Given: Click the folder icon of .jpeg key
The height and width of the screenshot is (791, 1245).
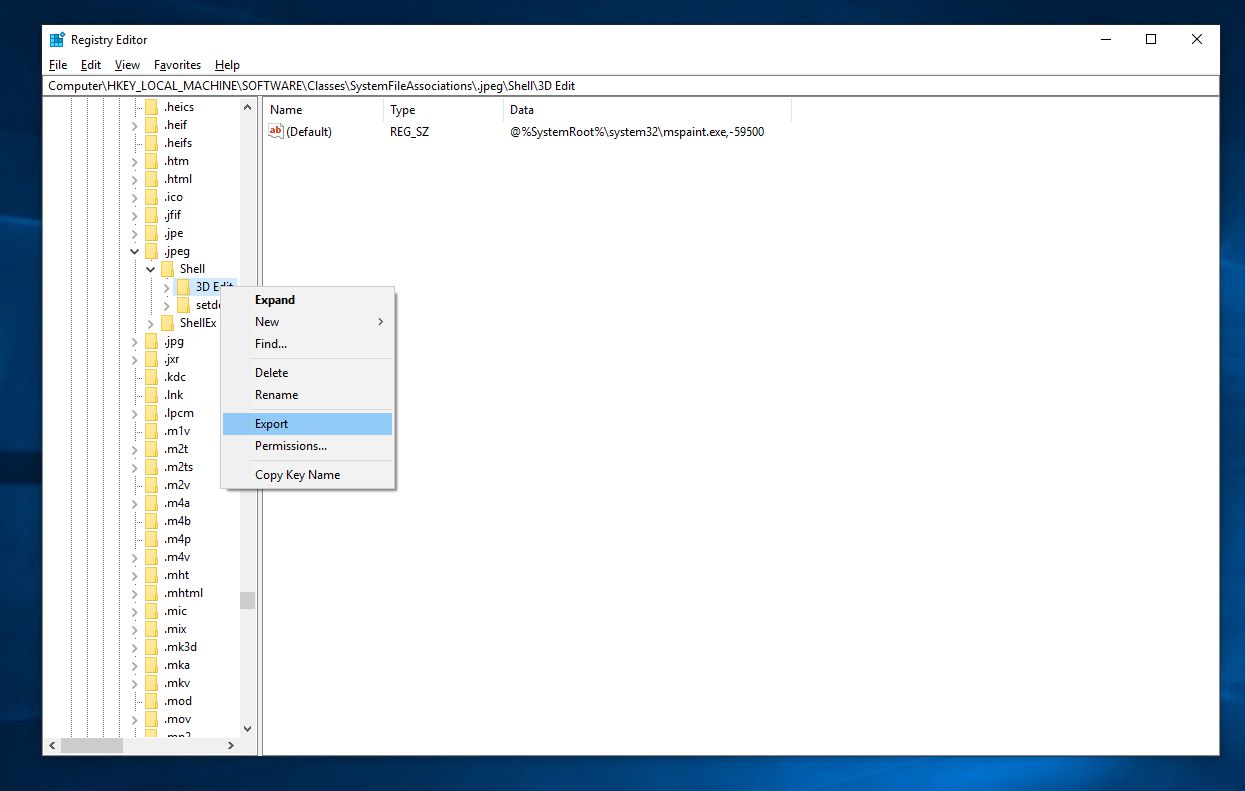Looking at the screenshot, I should click(151, 251).
